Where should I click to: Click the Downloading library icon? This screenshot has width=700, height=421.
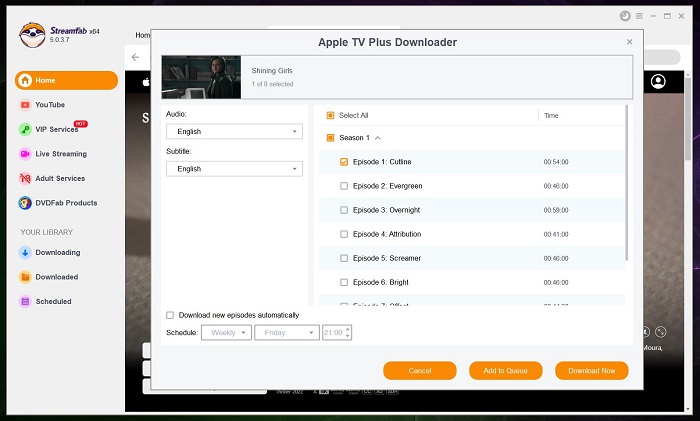click(x=25, y=252)
